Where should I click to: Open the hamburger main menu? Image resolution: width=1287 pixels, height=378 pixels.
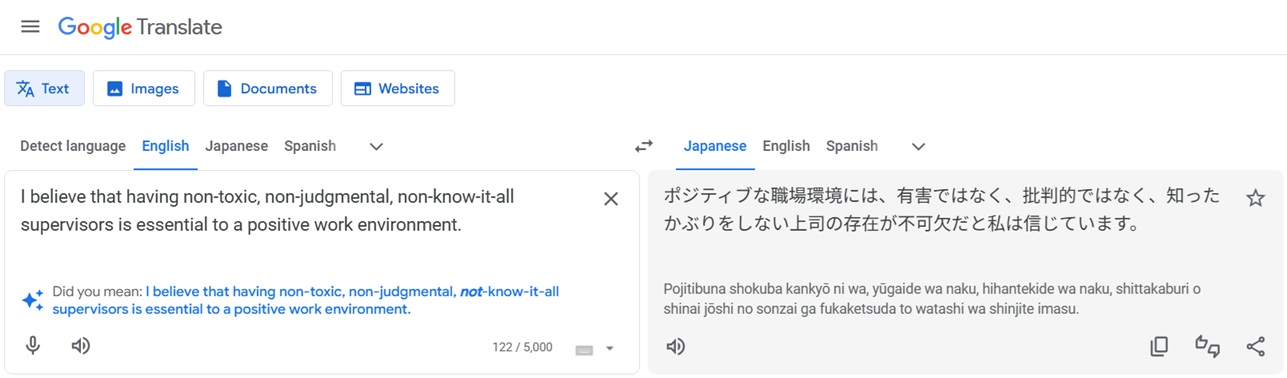click(30, 27)
